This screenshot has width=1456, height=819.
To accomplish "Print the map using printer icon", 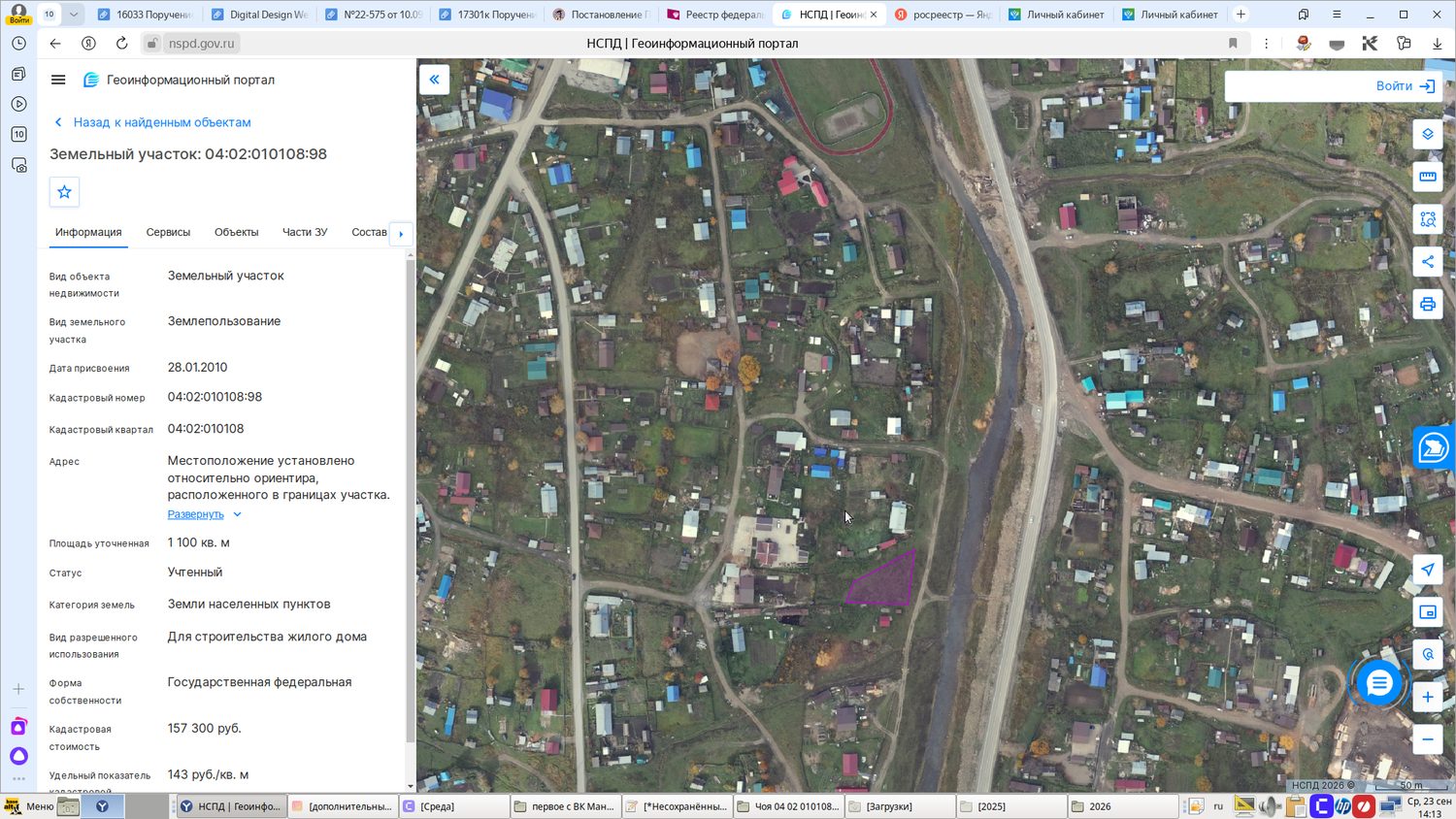I will pos(1427,305).
